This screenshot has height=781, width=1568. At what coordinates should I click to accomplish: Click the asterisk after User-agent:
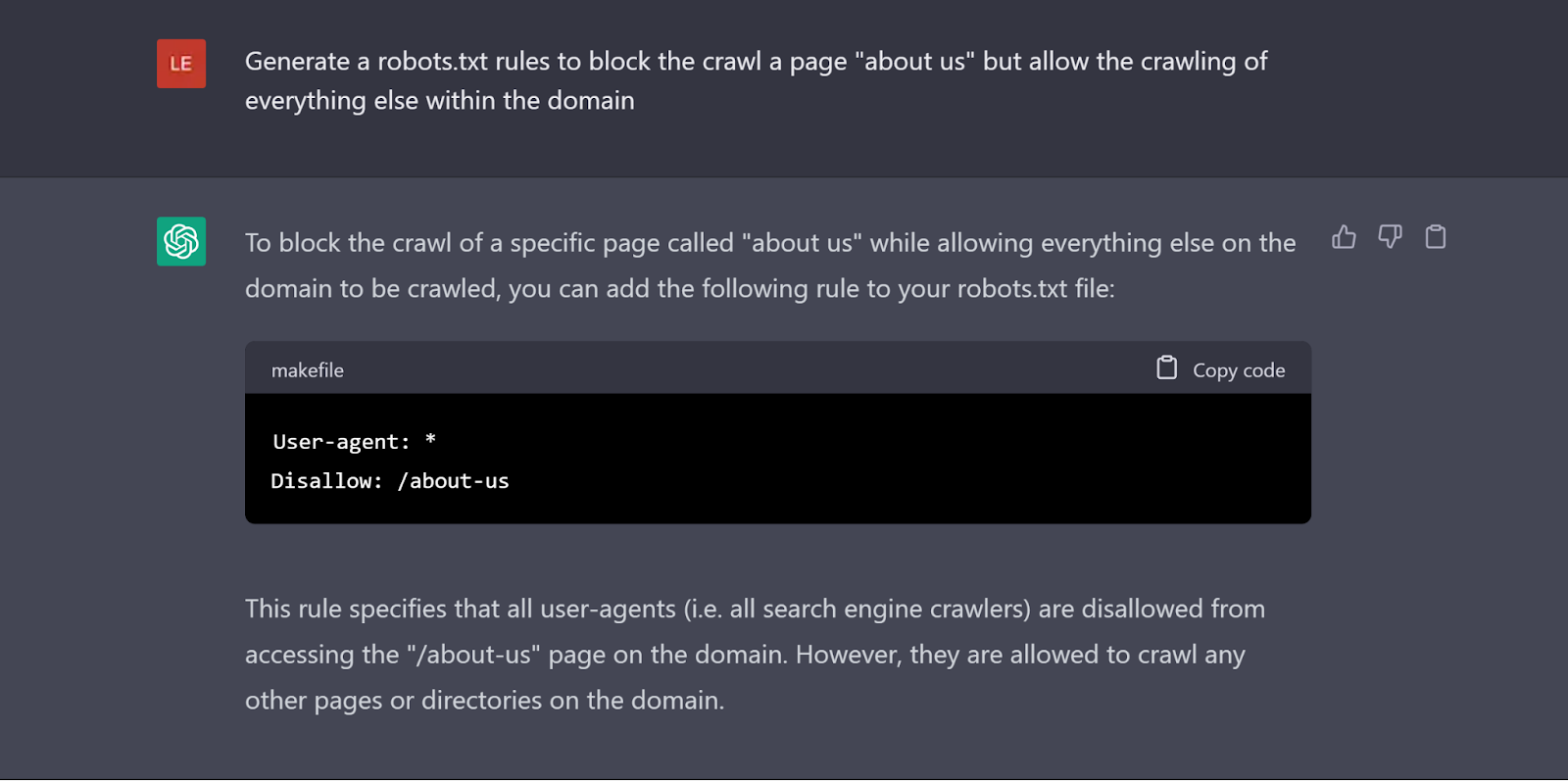430,441
